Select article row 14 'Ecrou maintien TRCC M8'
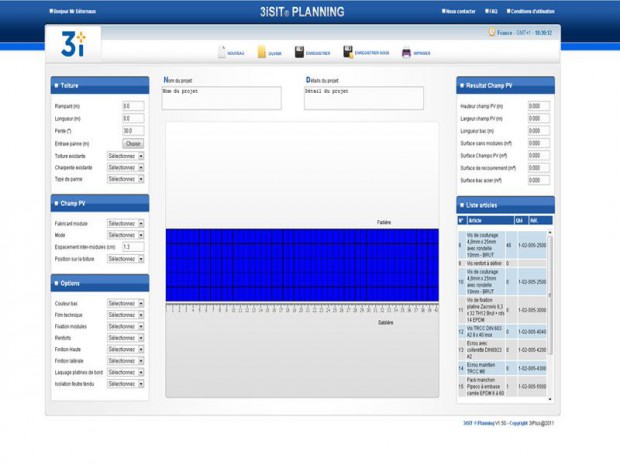620x465 pixels. (502, 368)
